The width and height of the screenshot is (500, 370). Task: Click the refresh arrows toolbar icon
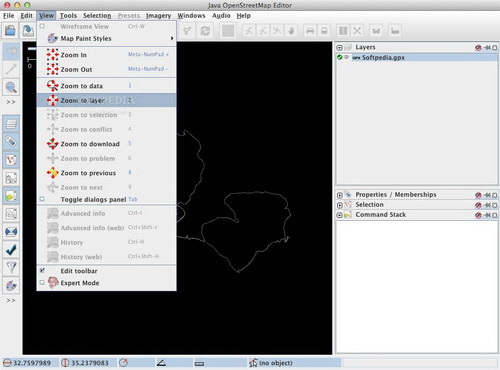pos(205,31)
